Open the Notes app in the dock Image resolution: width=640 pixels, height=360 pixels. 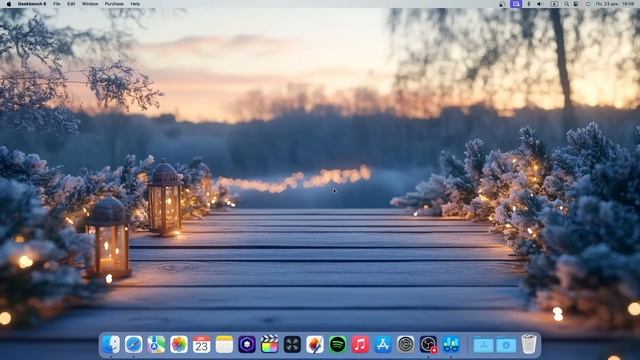[224, 344]
